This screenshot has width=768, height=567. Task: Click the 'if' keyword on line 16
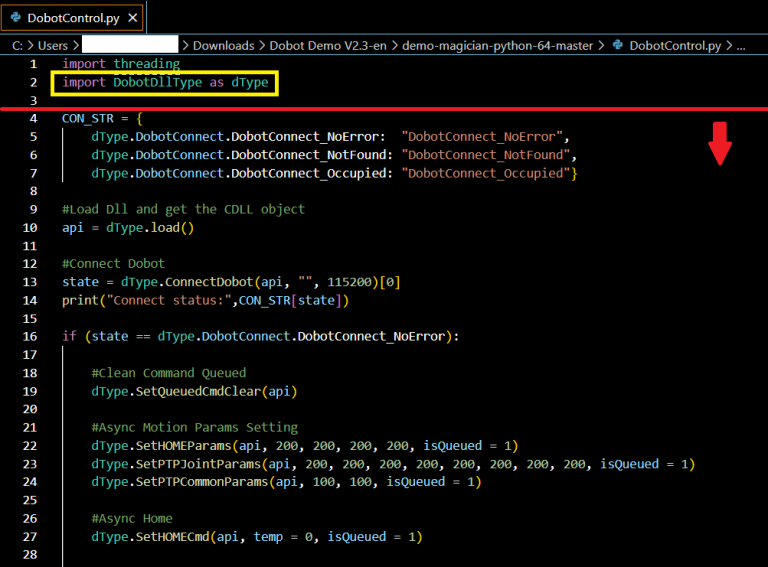point(69,336)
